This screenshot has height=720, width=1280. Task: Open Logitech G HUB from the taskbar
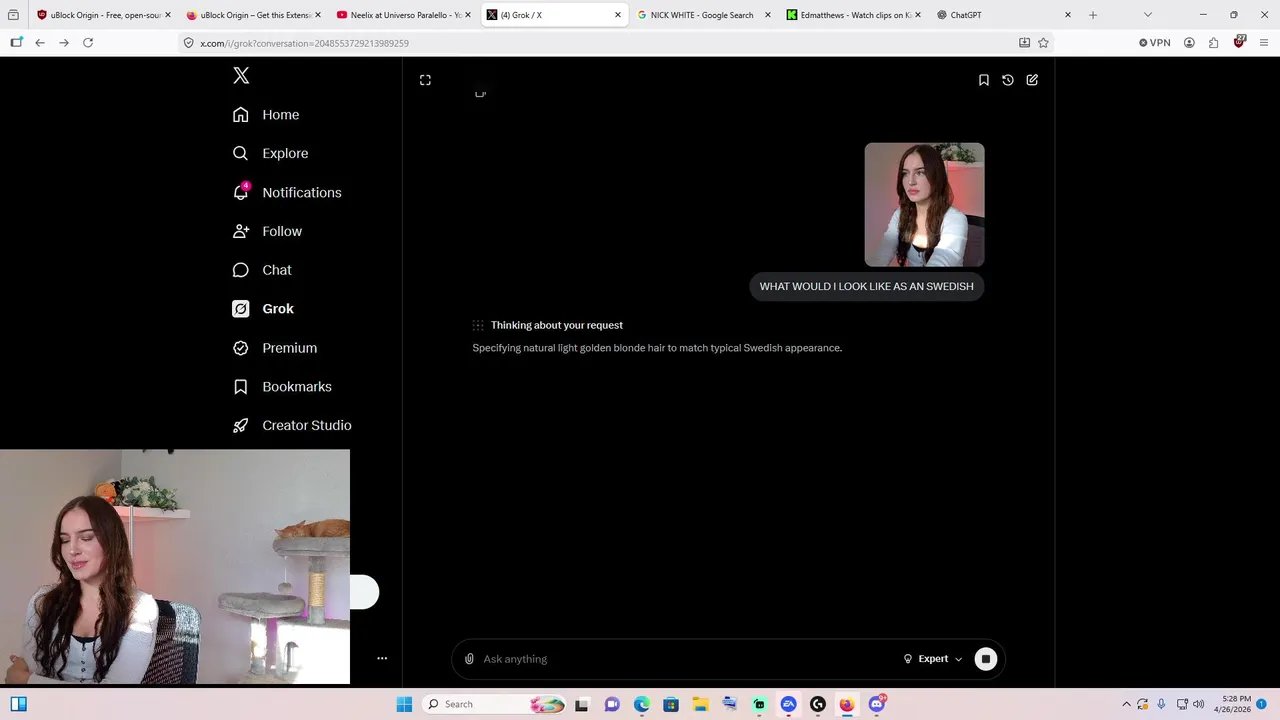click(818, 704)
